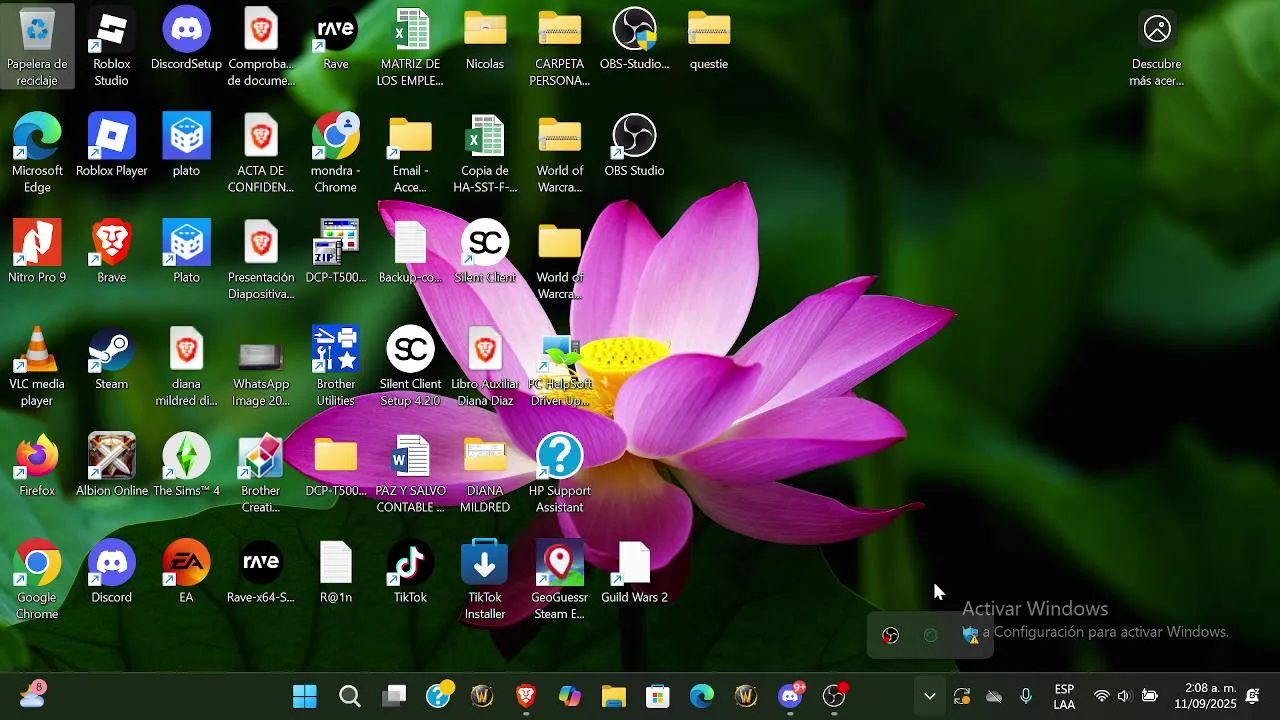Select the PAZ Y SALVO CONTABLE Word document

410,474
